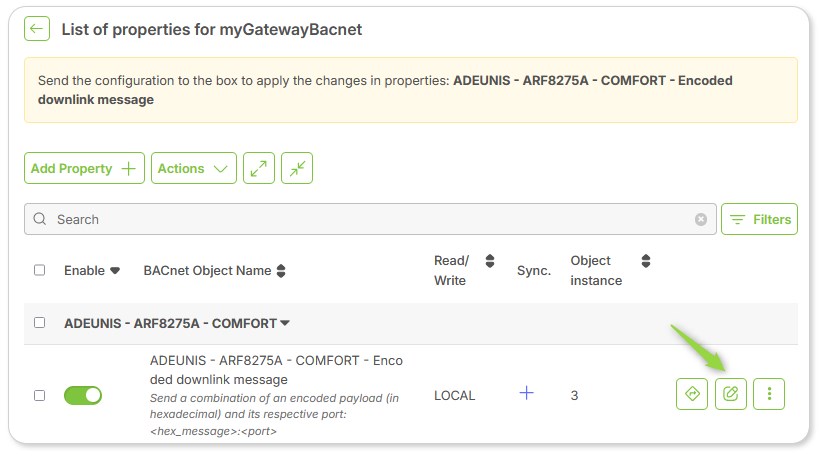819x456 pixels.
Task: Tick the select-all checkbox in the table header
Action: (x=39, y=270)
